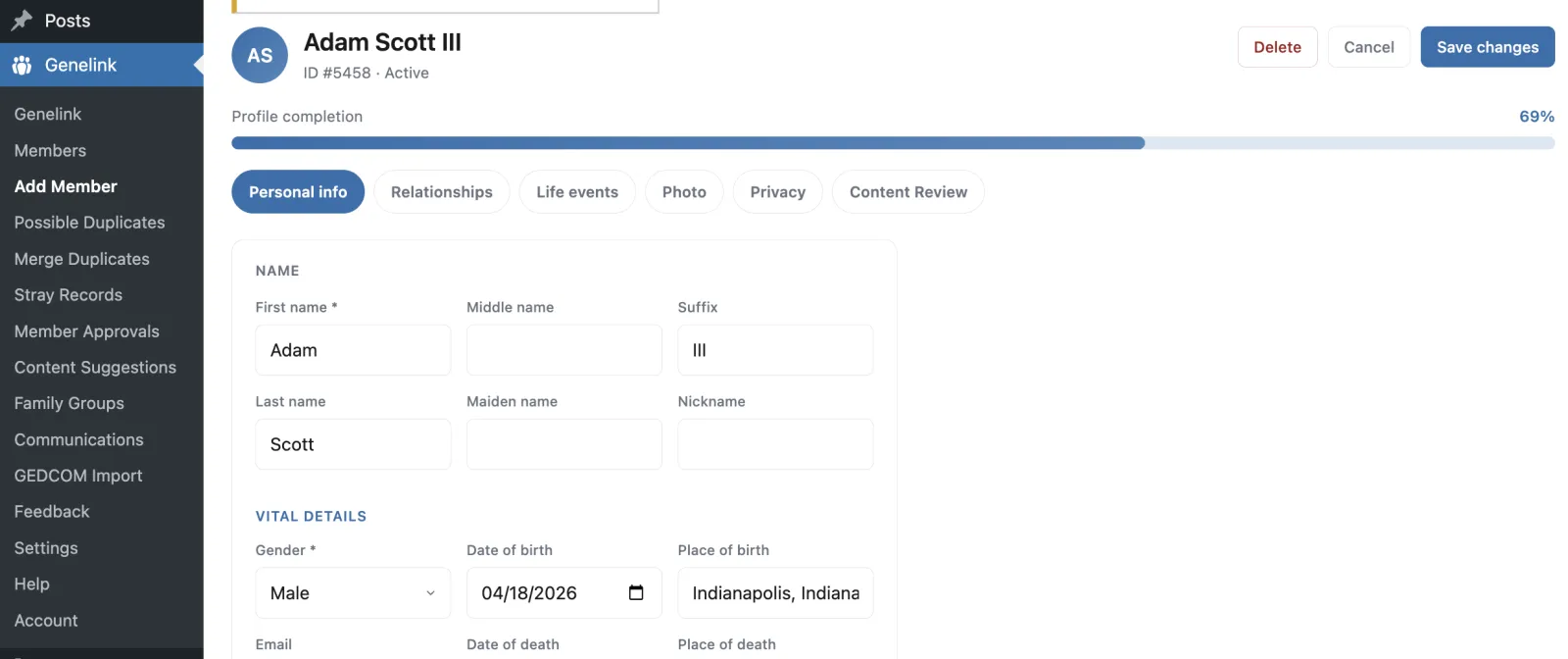
Task: Open the Genelink top-level sidebar menu
Action: [102, 65]
